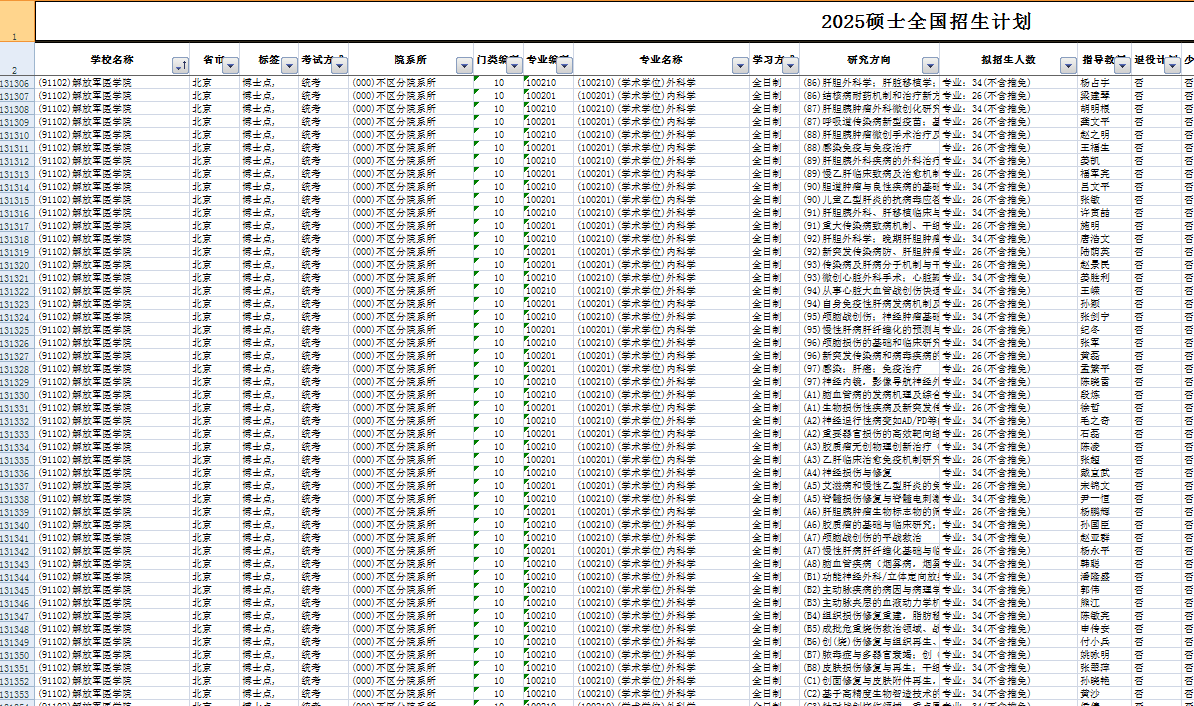Click the 专业名称 filter arrow
The image size is (1194, 706).
pos(738,65)
